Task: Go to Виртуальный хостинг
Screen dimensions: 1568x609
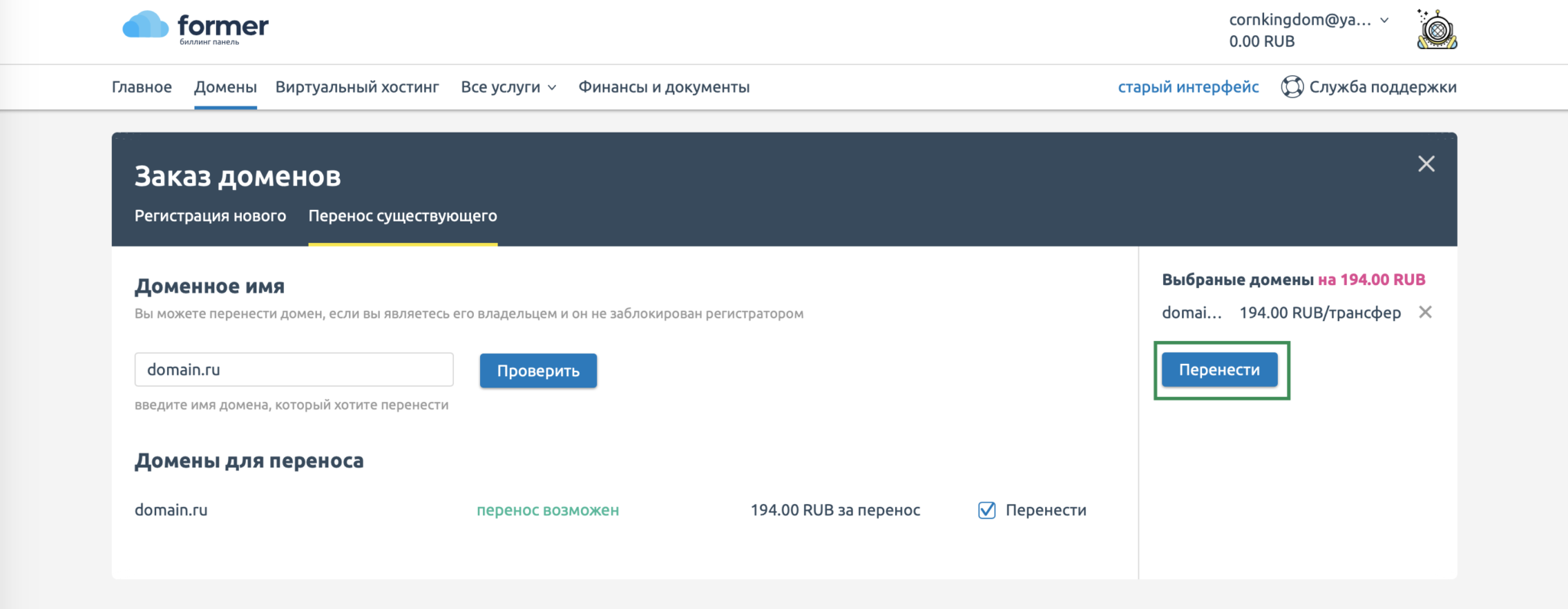Action: pyautogui.click(x=357, y=87)
